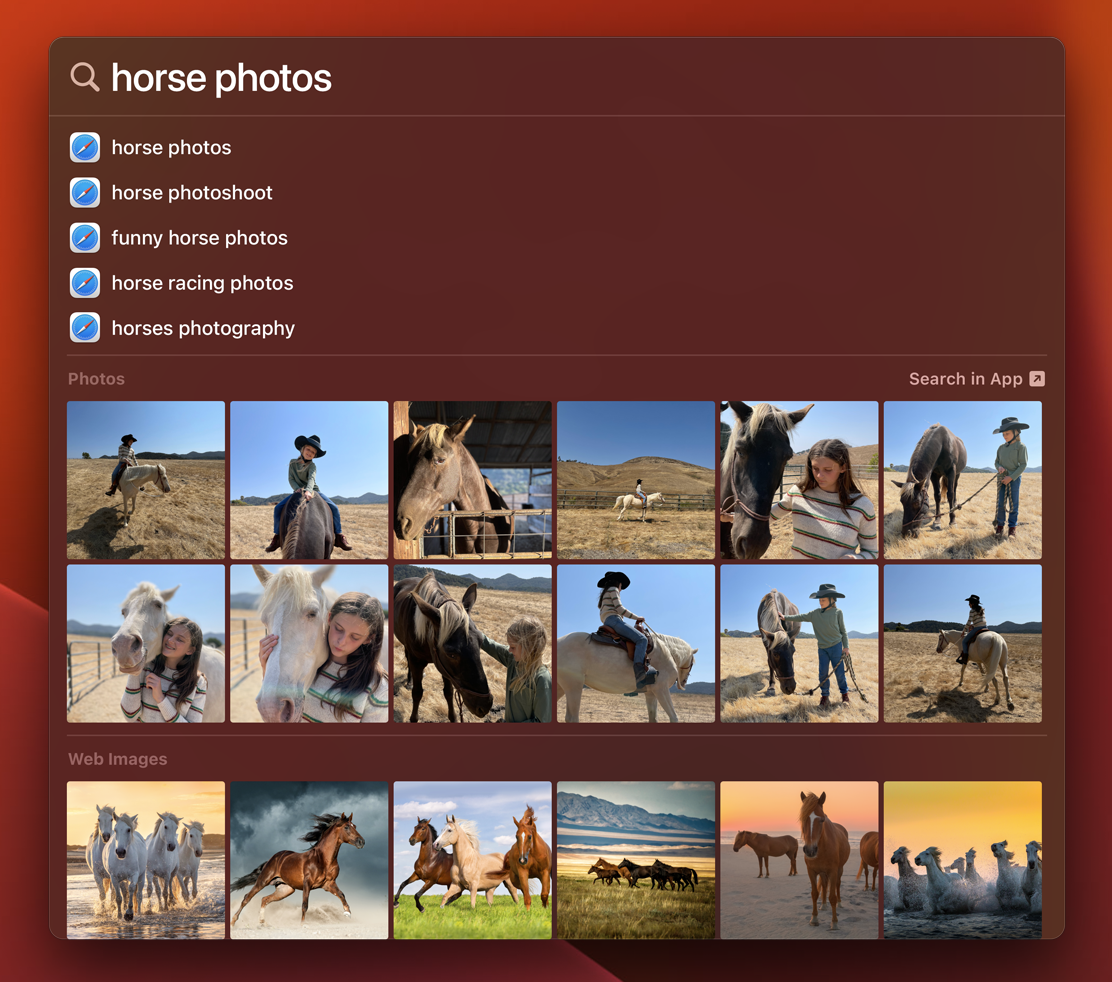Open photo of child in hat on dark horse from behind

(309, 480)
